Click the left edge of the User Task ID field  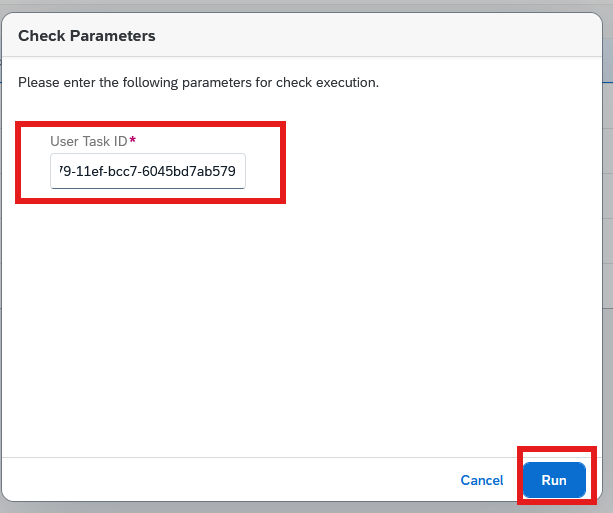pos(53,171)
